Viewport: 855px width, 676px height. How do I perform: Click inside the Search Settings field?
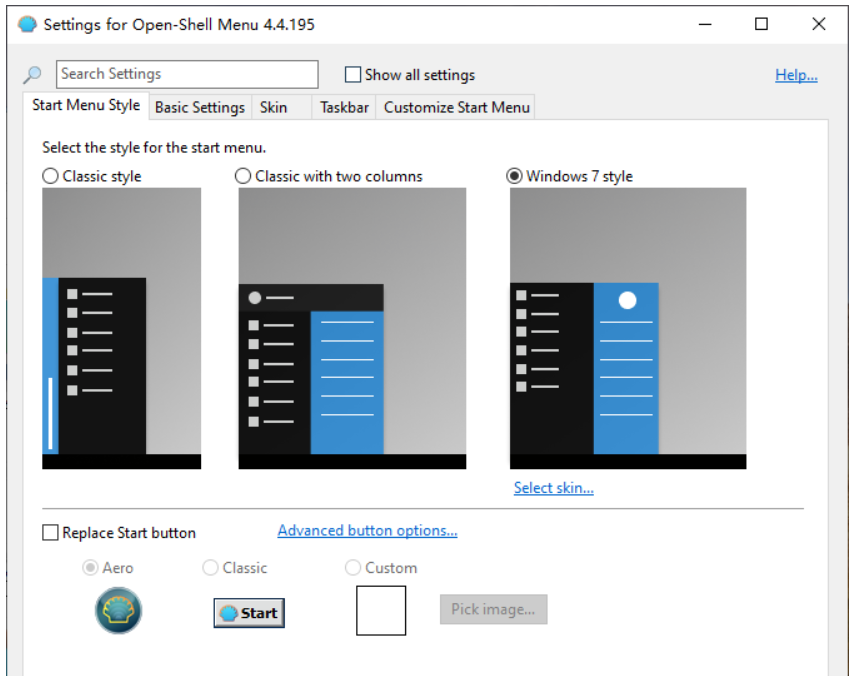[187, 74]
